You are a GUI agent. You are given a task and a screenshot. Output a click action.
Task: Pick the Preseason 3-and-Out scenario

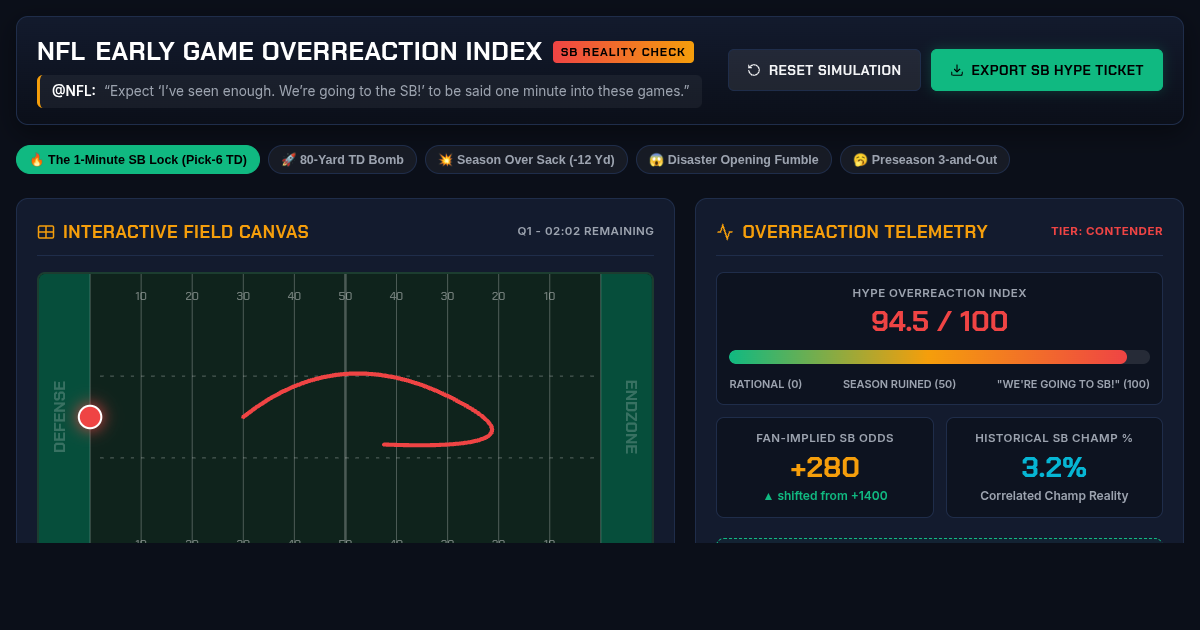pyautogui.click(x=925, y=160)
